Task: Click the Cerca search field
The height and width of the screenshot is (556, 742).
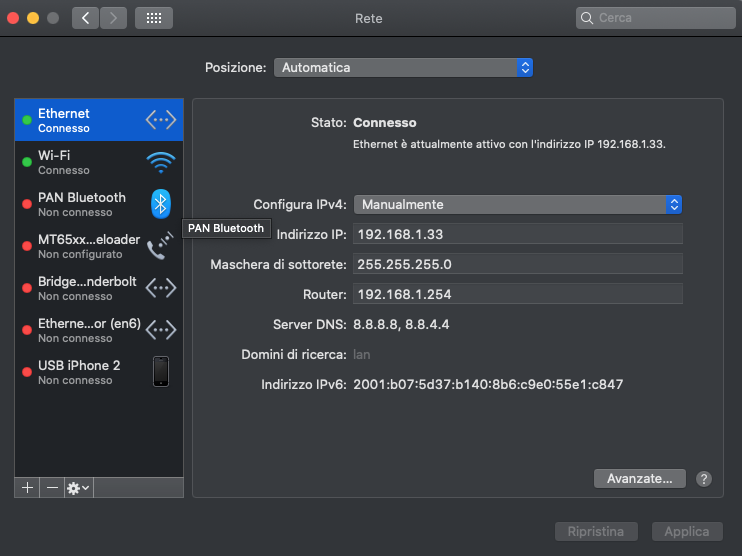Action: click(655, 18)
